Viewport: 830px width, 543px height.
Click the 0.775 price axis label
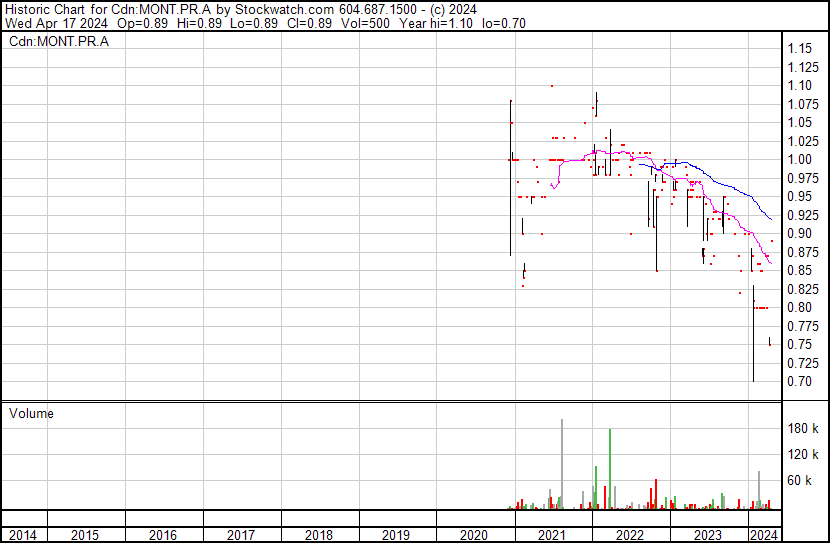pos(803,327)
